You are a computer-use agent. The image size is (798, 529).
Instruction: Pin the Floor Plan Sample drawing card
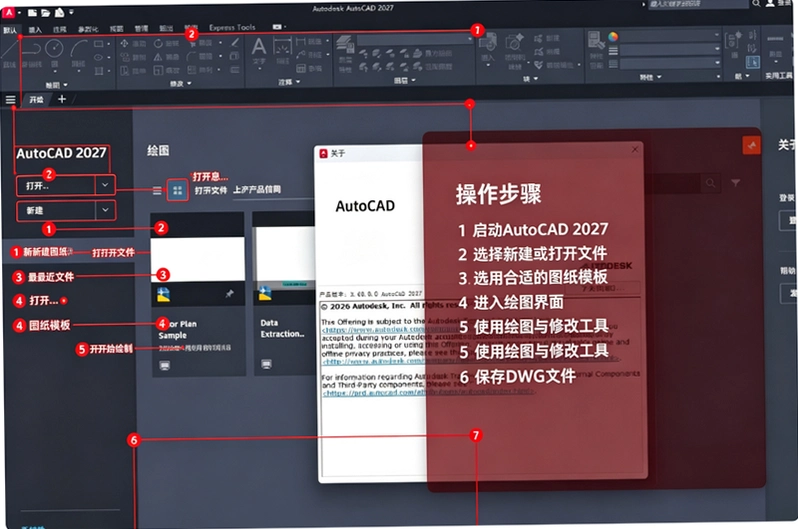click(x=230, y=294)
